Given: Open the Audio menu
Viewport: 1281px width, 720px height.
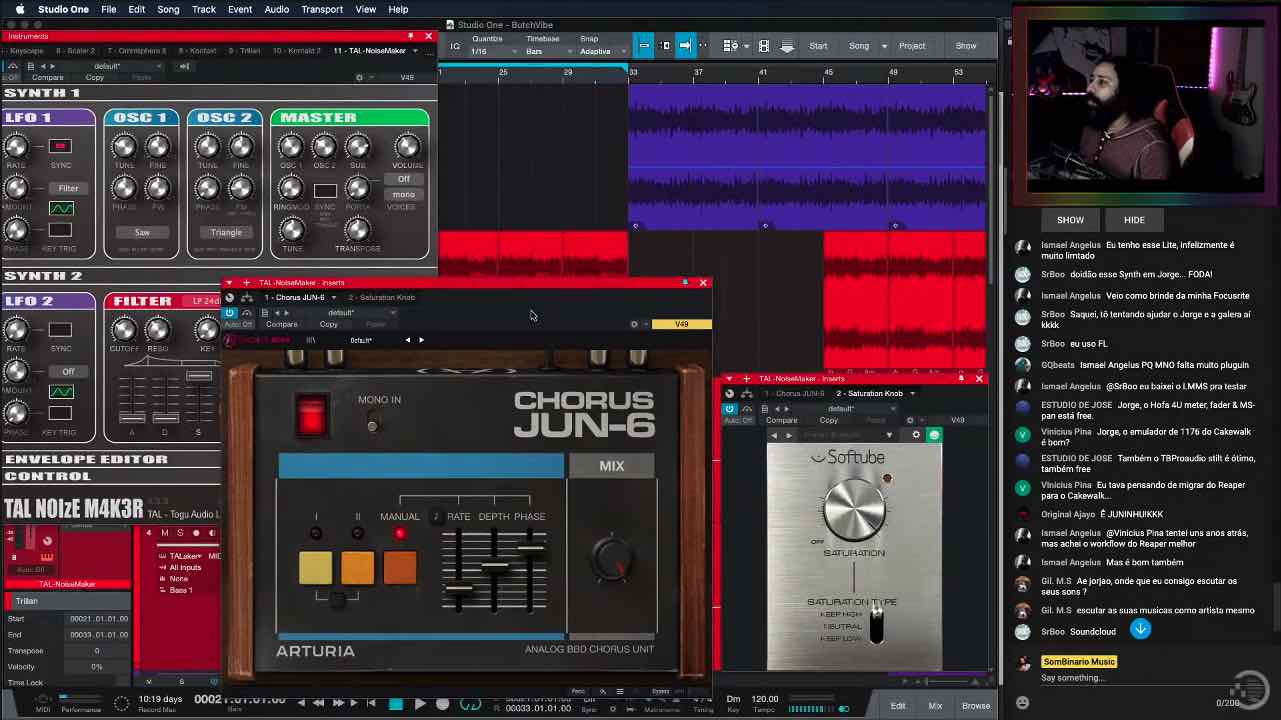Looking at the screenshot, I should tap(277, 9).
